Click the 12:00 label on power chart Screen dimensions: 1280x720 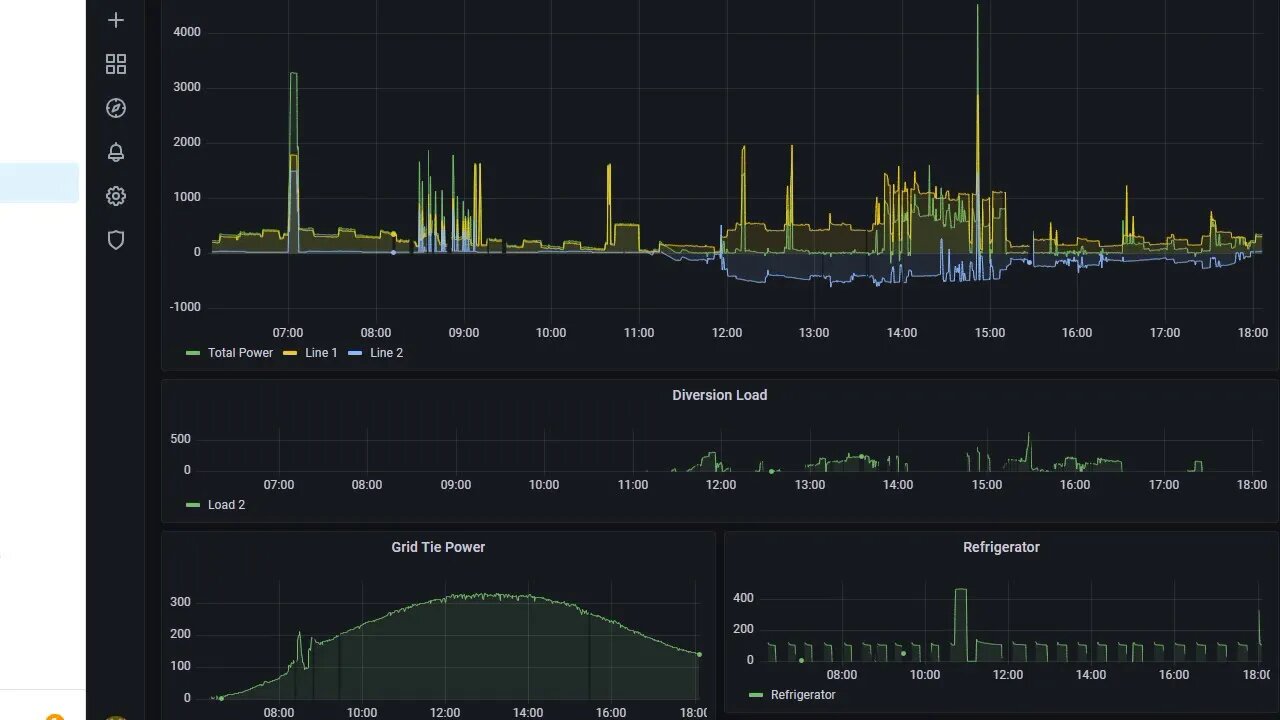[x=727, y=333]
